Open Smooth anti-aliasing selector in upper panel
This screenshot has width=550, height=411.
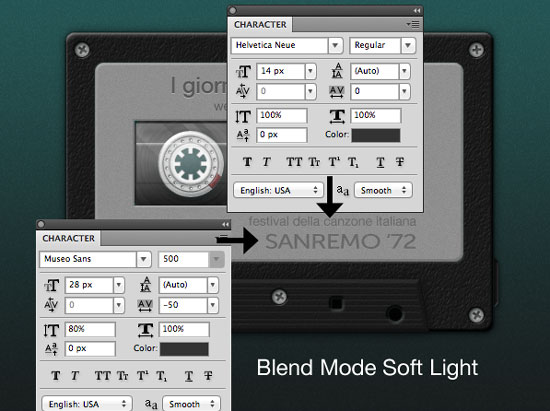[x=383, y=190]
